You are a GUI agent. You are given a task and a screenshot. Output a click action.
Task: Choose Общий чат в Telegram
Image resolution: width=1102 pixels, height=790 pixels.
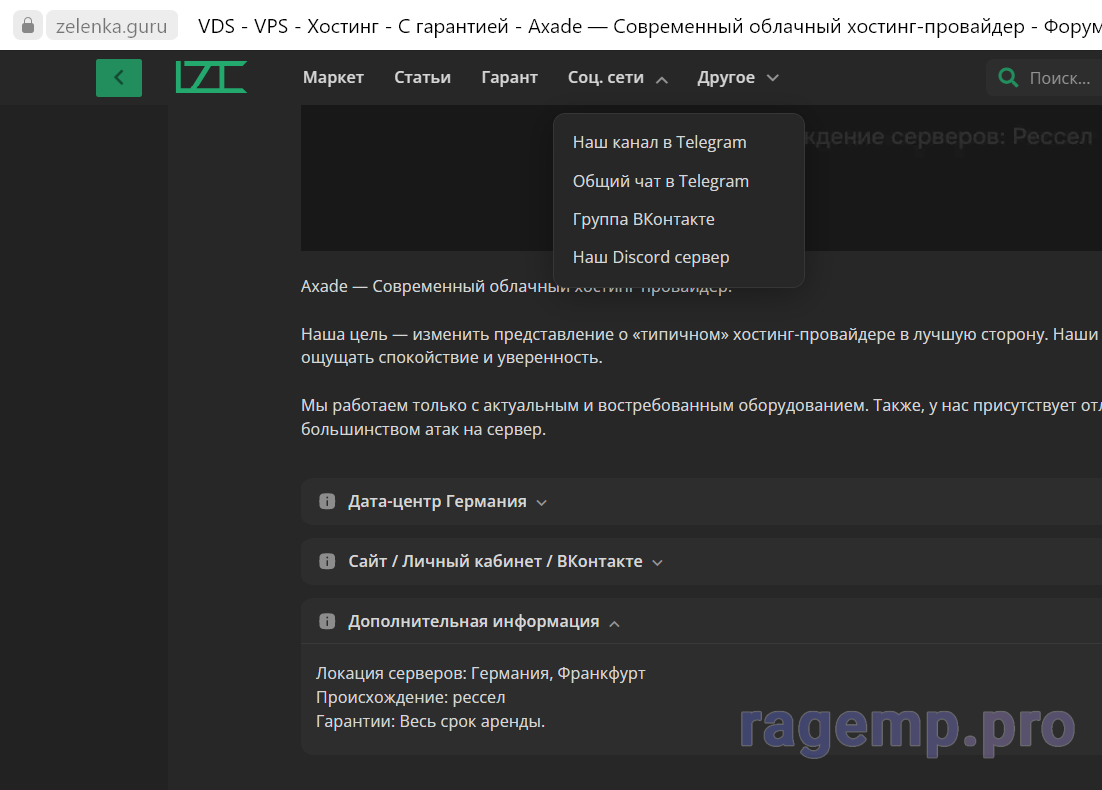[660, 181]
